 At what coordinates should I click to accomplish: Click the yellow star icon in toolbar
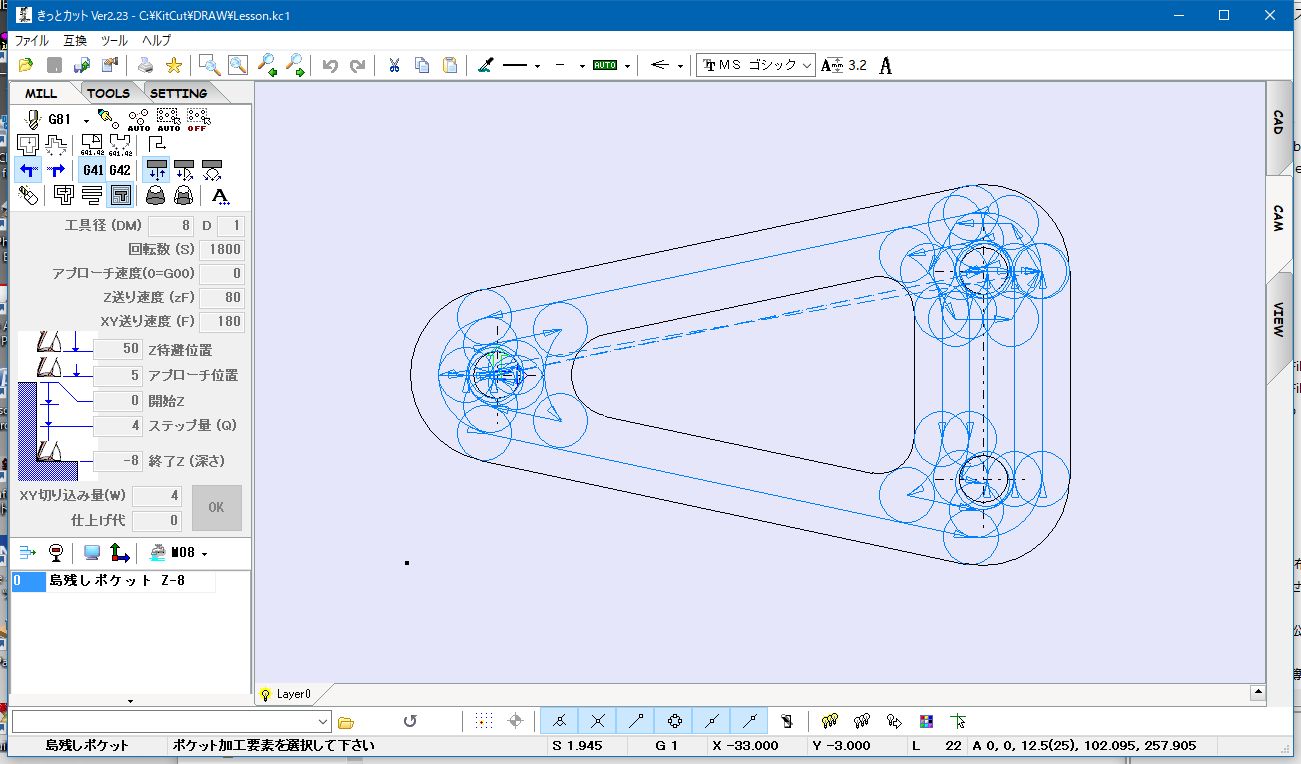174,65
